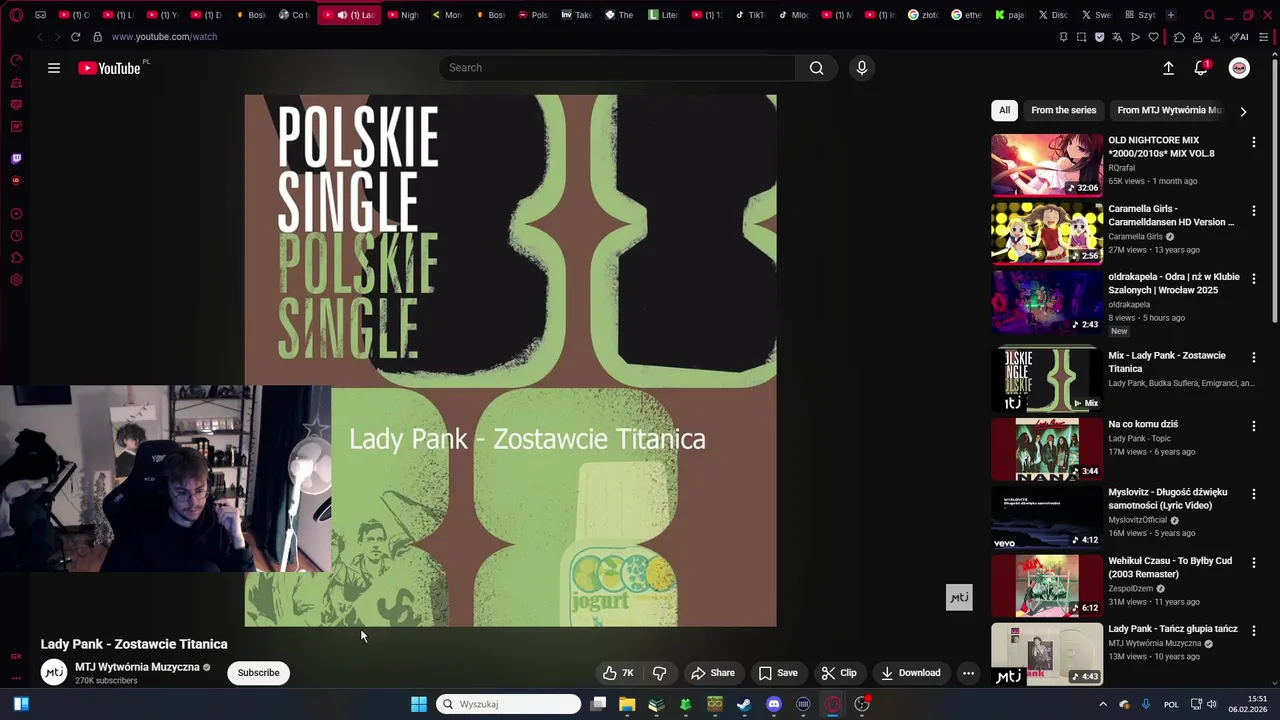Go to the YouTube home logo

tap(110, 68)
